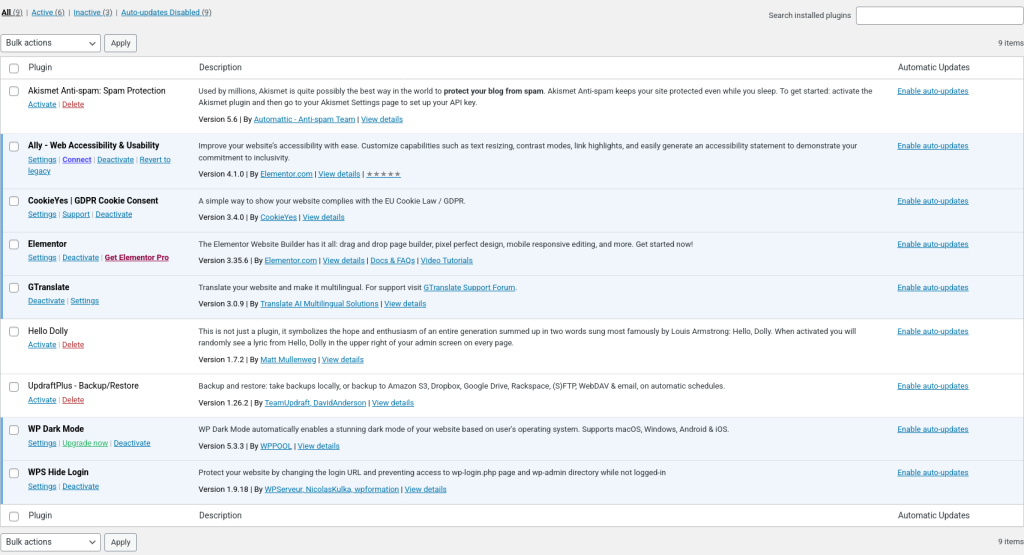
Task: Deactivate the CookieYes plugin
Action: point(113,214)
